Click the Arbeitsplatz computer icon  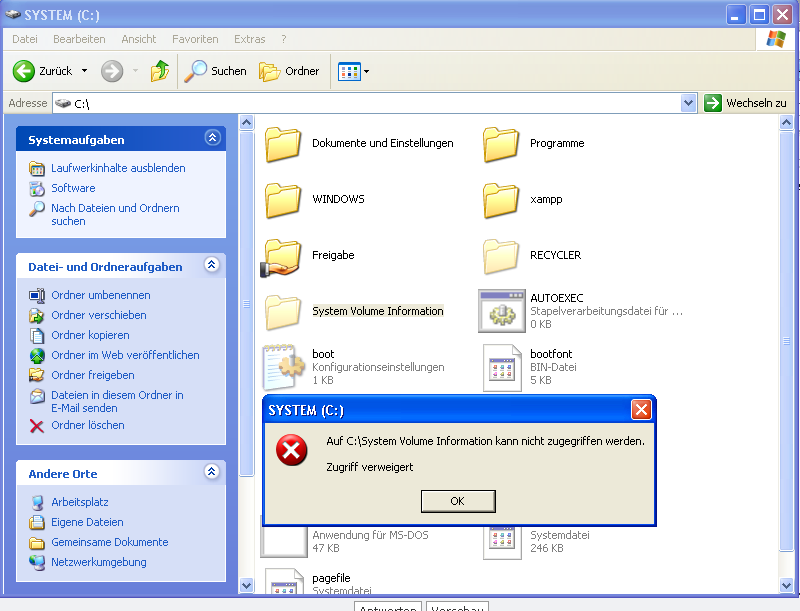pos(37,502)
